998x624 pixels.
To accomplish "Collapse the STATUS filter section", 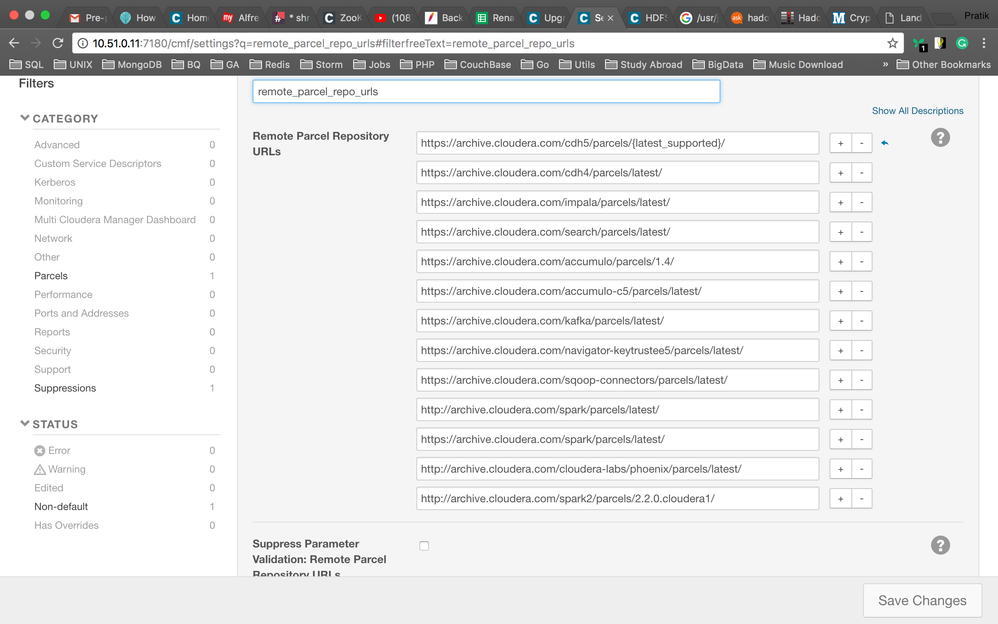I will 25,424.
